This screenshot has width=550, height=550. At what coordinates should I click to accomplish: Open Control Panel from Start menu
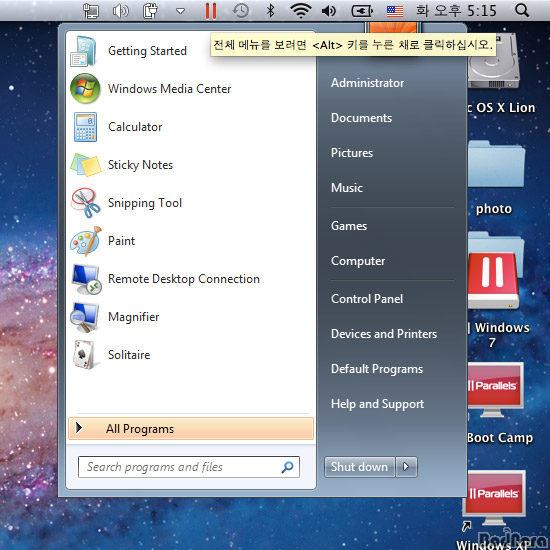pyautogui.click(x=367, y=299)
